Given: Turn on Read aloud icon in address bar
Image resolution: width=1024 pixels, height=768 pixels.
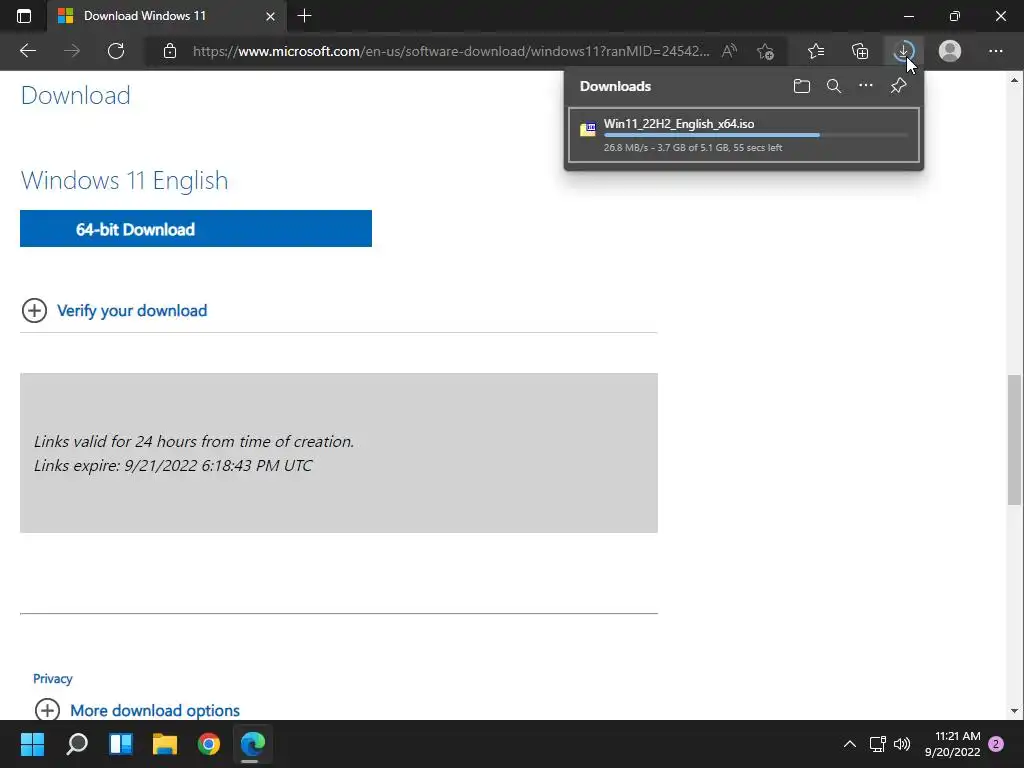Looking at the screenshot, I should [729, 51].
